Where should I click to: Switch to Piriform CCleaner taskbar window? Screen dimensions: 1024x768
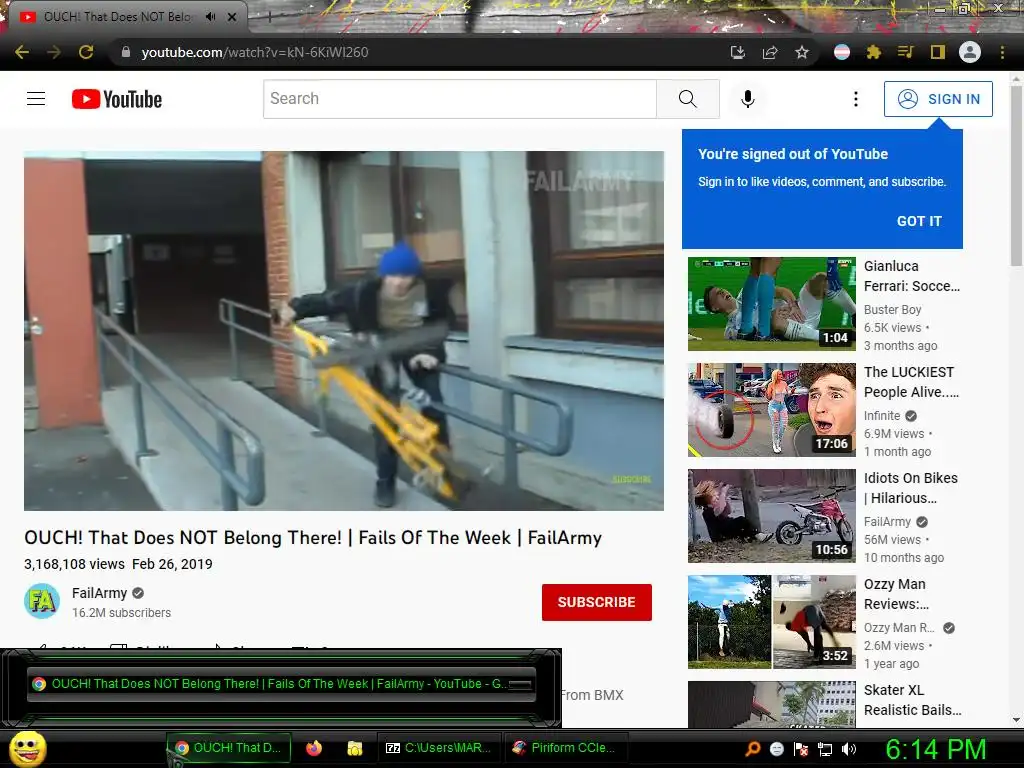[x=565, y=748]
